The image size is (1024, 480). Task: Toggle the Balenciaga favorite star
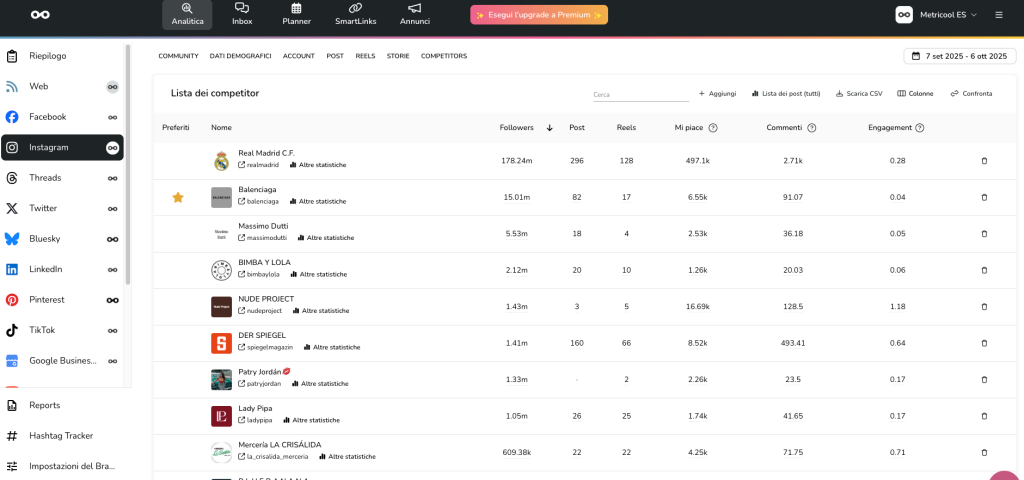178,197
